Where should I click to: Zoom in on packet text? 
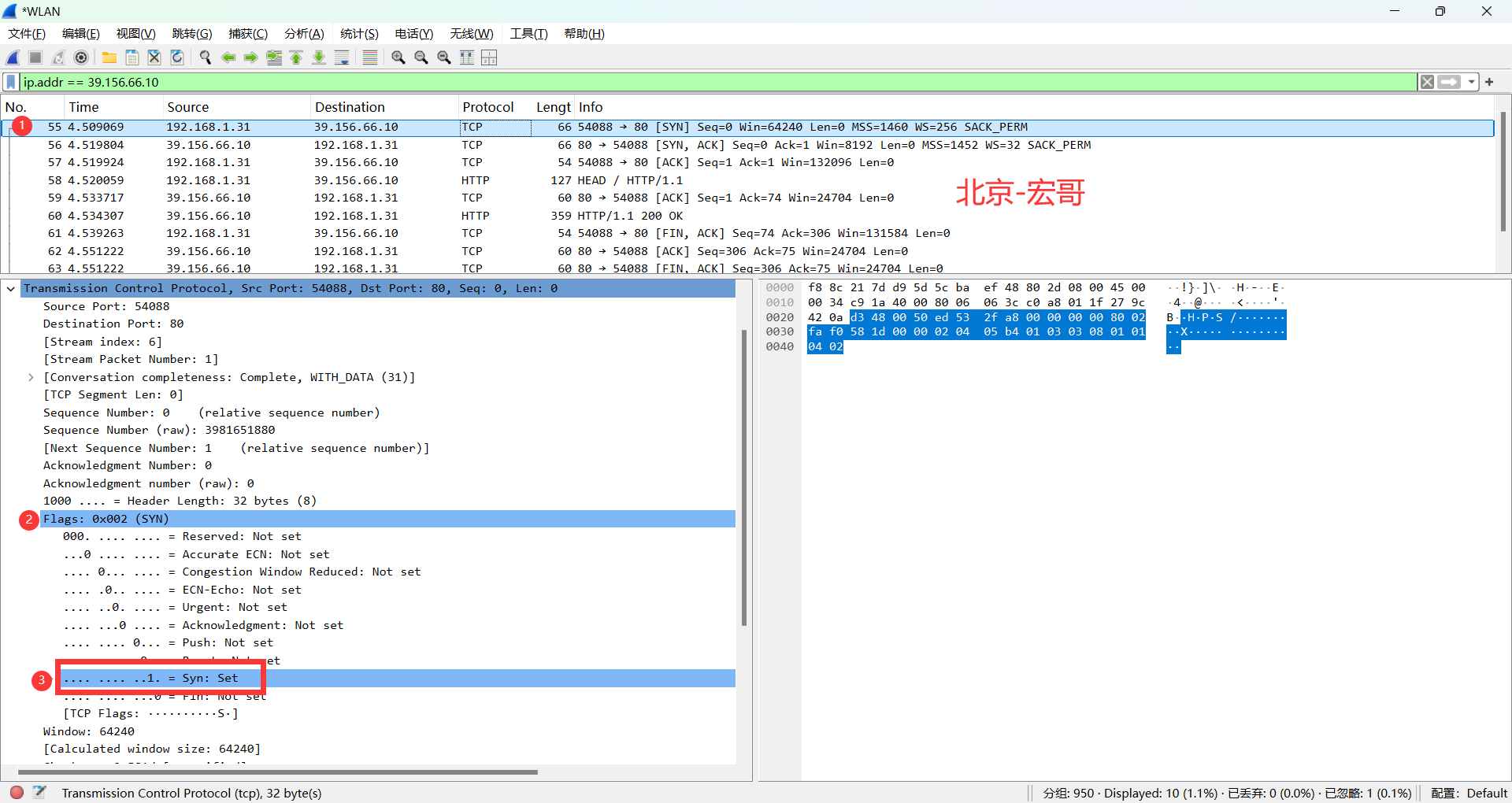pyautogui.click(x=398, y=57)
